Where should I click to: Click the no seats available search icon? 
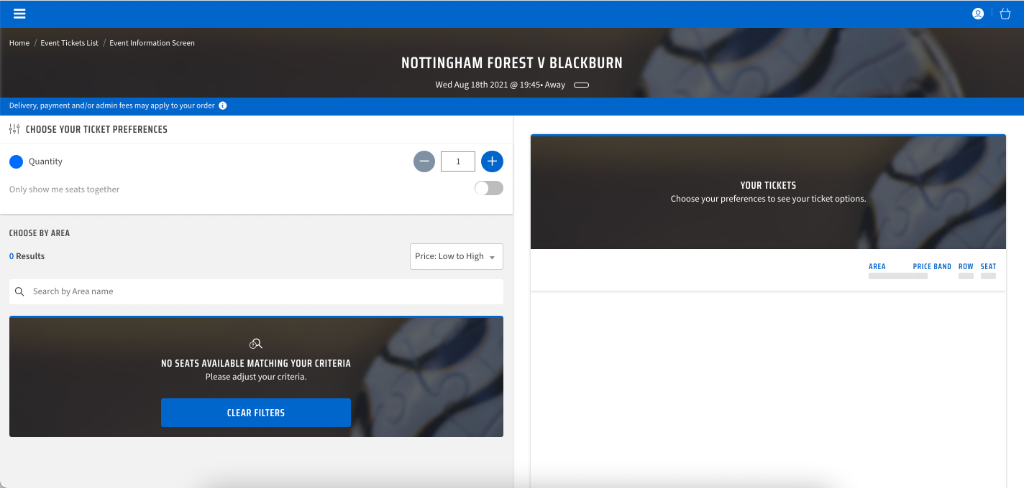tap(256, 344)
